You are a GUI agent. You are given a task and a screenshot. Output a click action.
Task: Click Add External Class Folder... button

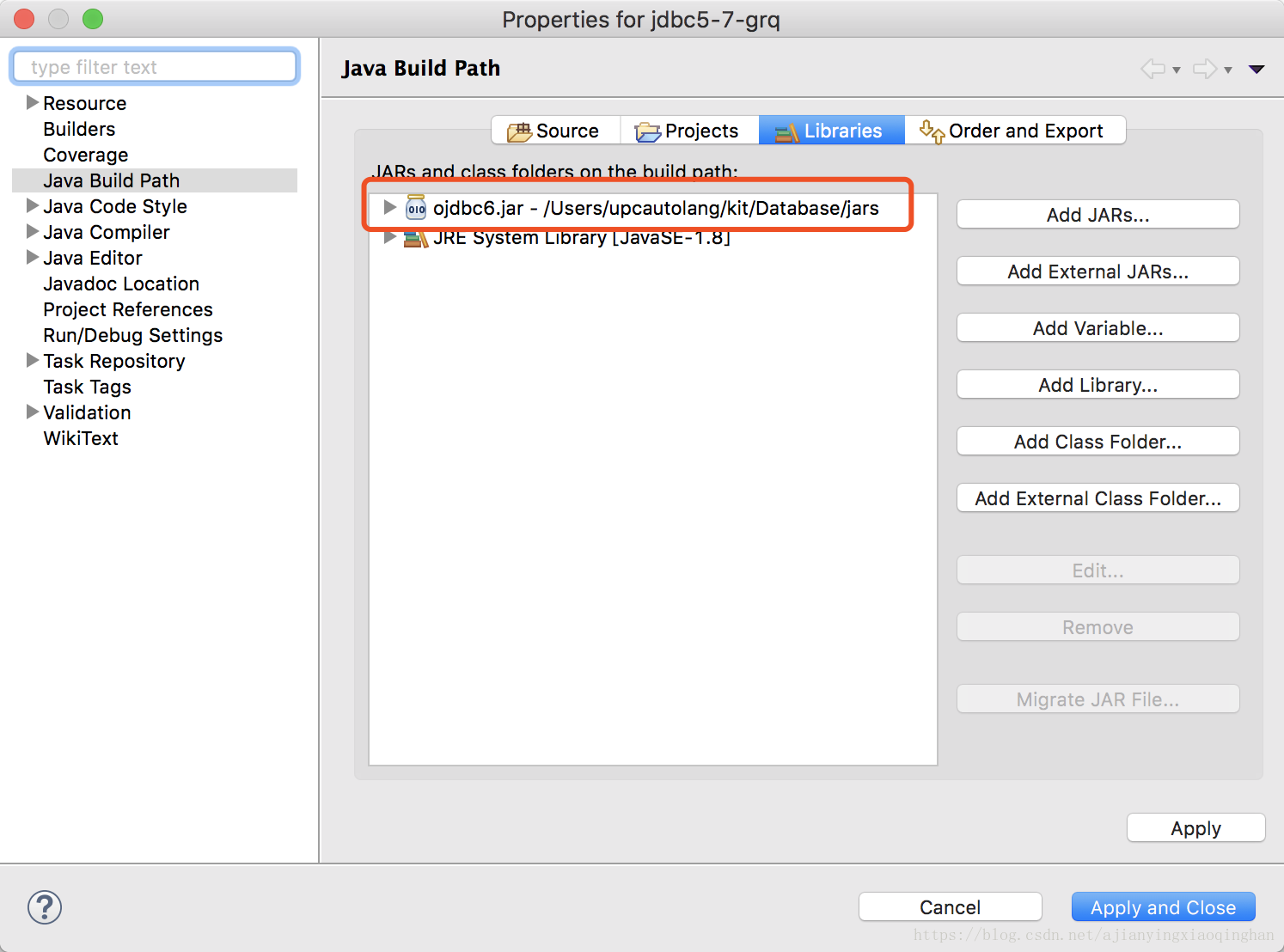click(1098, 498)
